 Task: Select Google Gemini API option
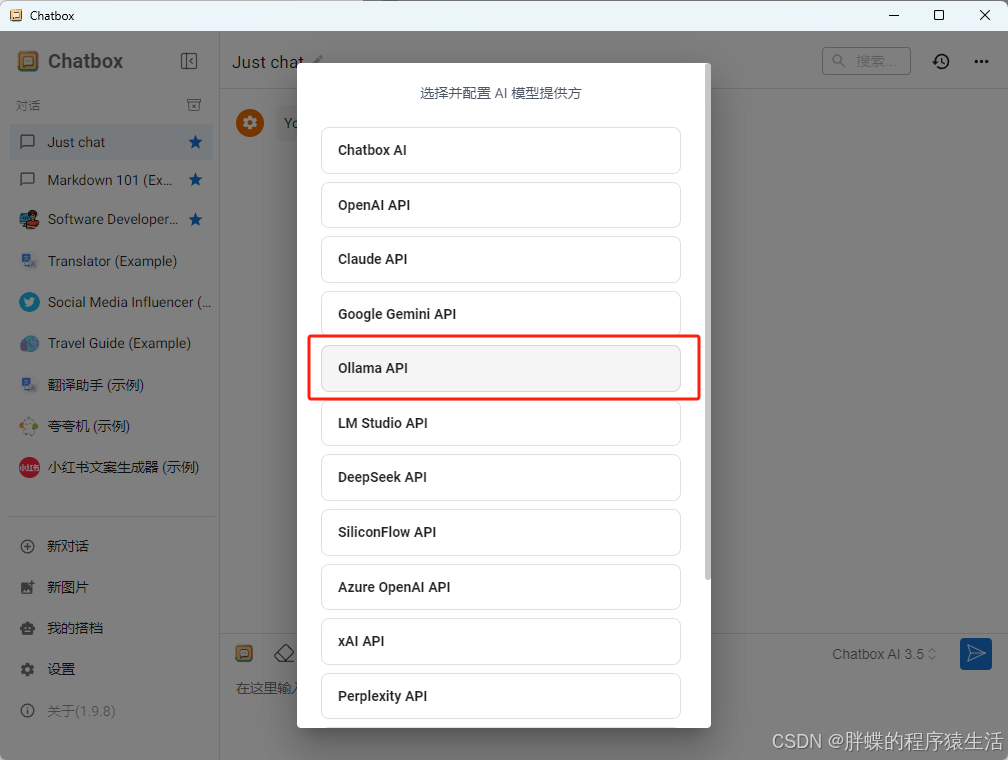[500, 314]
